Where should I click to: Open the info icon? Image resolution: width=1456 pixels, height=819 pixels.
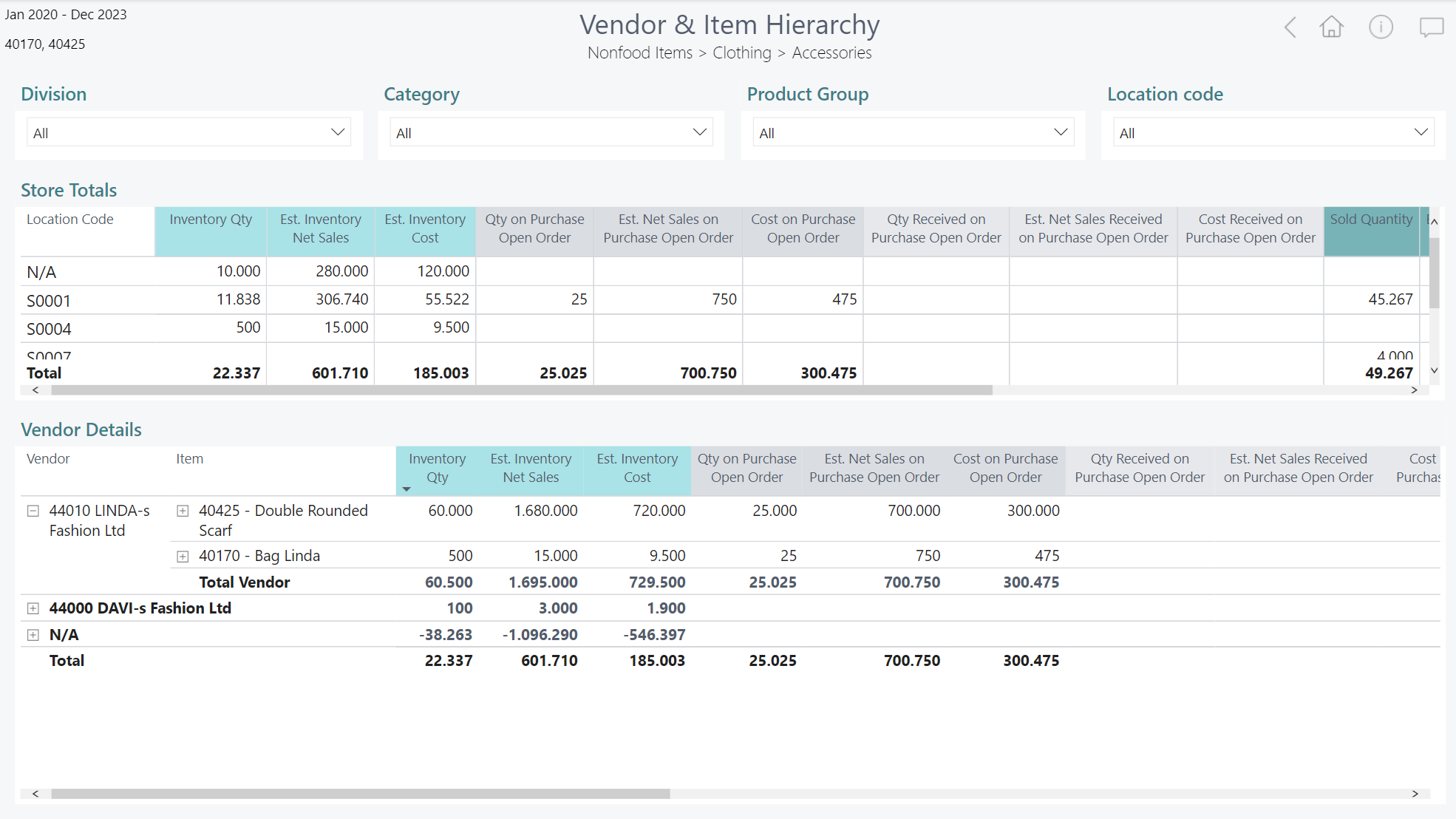(x=1380, y=28)
